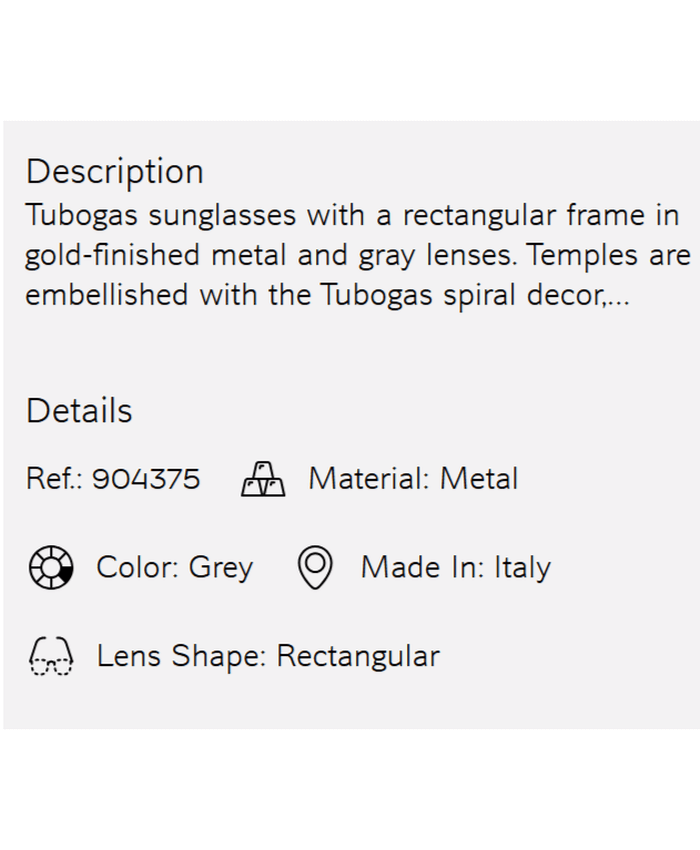Click the "Material: Metal" text

point(413,479)
